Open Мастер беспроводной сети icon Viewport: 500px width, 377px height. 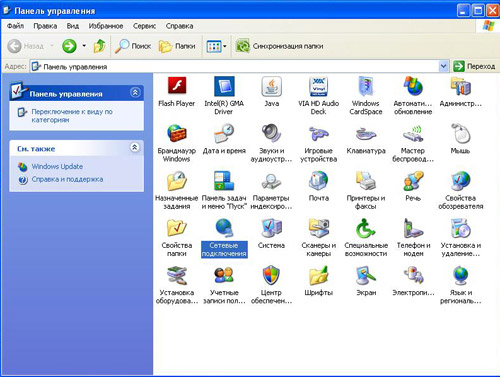click(x=413, y=134)
